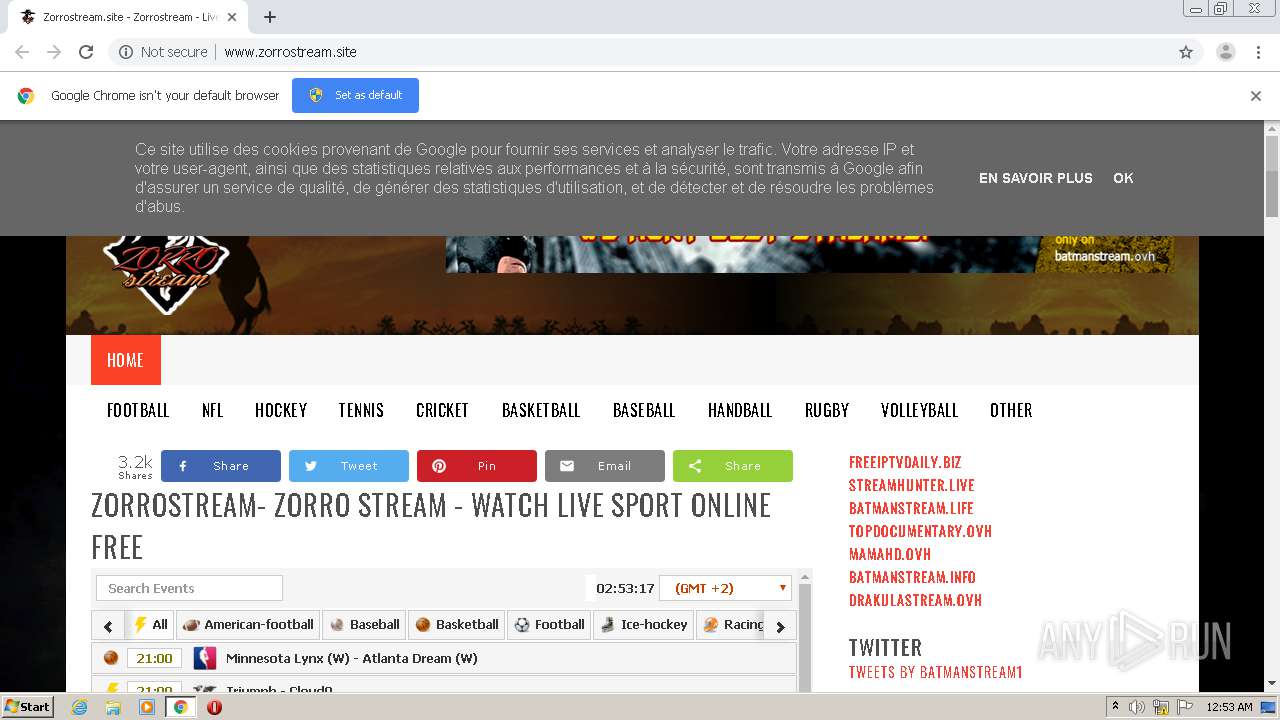The width and height of the screenshot is (1280, 720).
Task: Click the address bar URL
Action: [290, 52]
